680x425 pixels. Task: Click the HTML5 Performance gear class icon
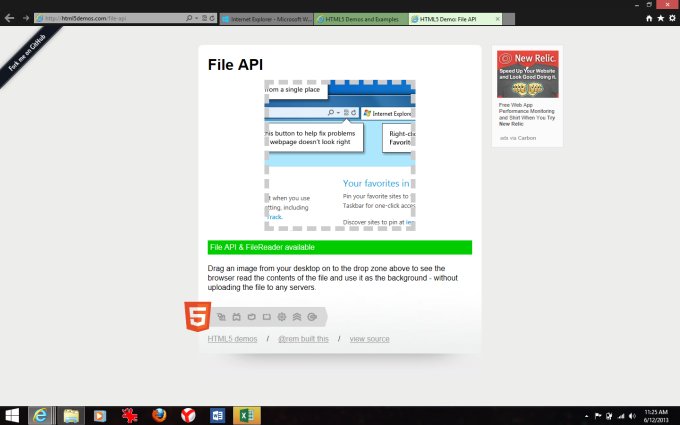(282, 317)
